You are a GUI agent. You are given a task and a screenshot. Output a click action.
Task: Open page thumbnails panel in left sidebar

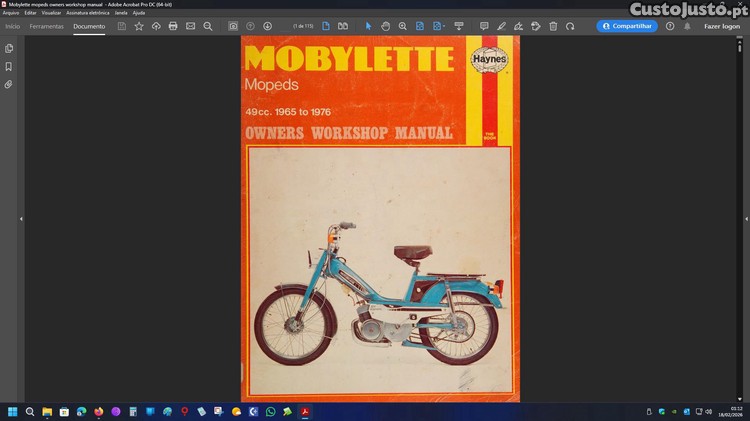pyautogui.click(x=9, y=48)
